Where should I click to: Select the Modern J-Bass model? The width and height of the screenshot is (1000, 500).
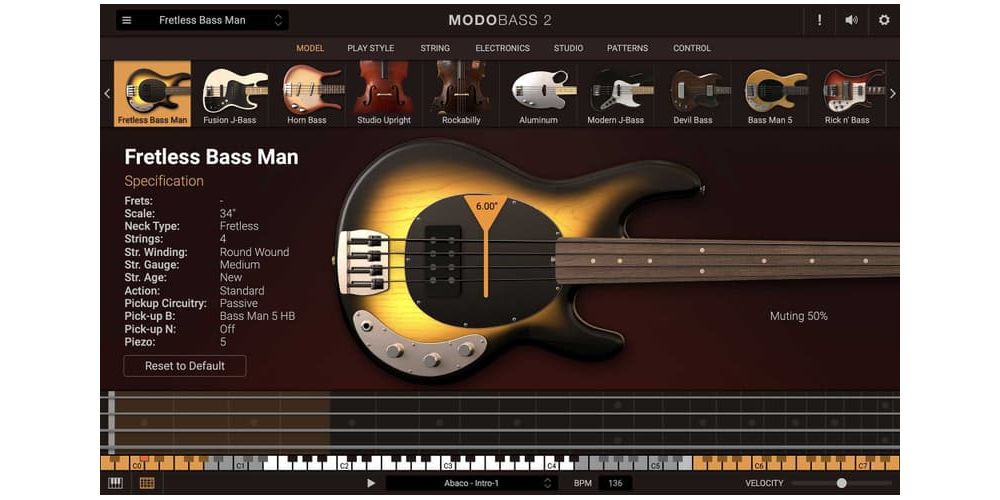point(615,94)
